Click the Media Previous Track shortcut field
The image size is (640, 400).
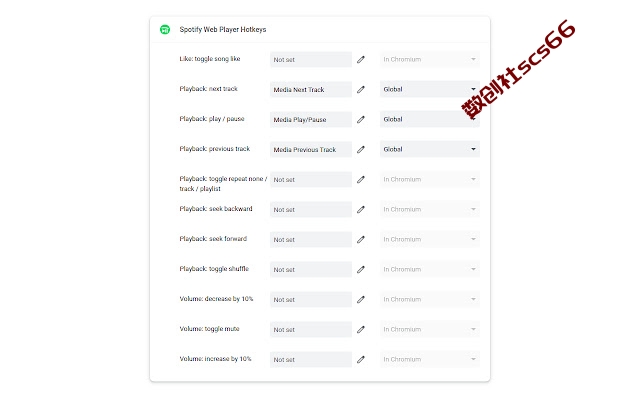pyautogui.click(x=311, y=149)
